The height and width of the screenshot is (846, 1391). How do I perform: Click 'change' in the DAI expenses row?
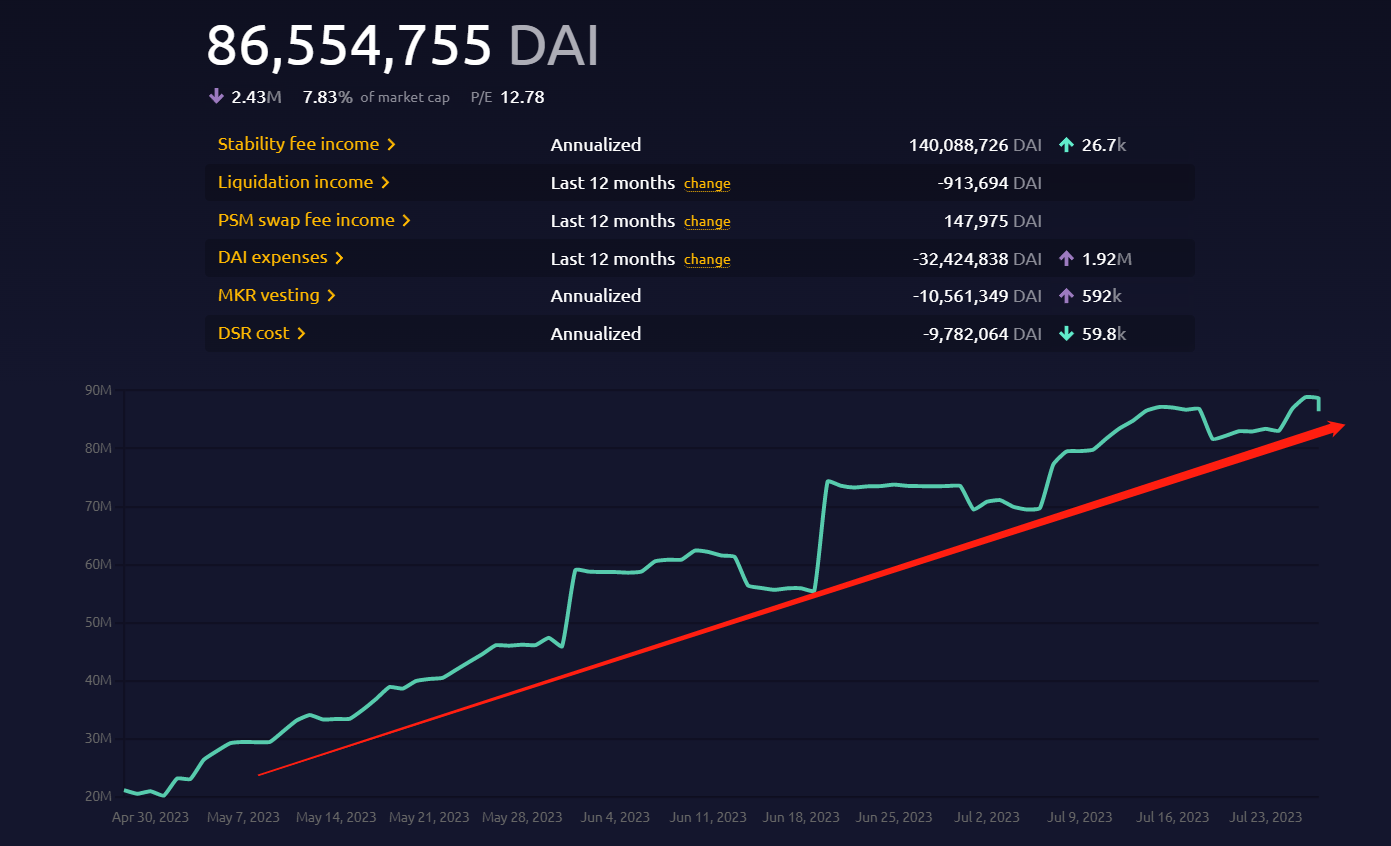point(707,260)
